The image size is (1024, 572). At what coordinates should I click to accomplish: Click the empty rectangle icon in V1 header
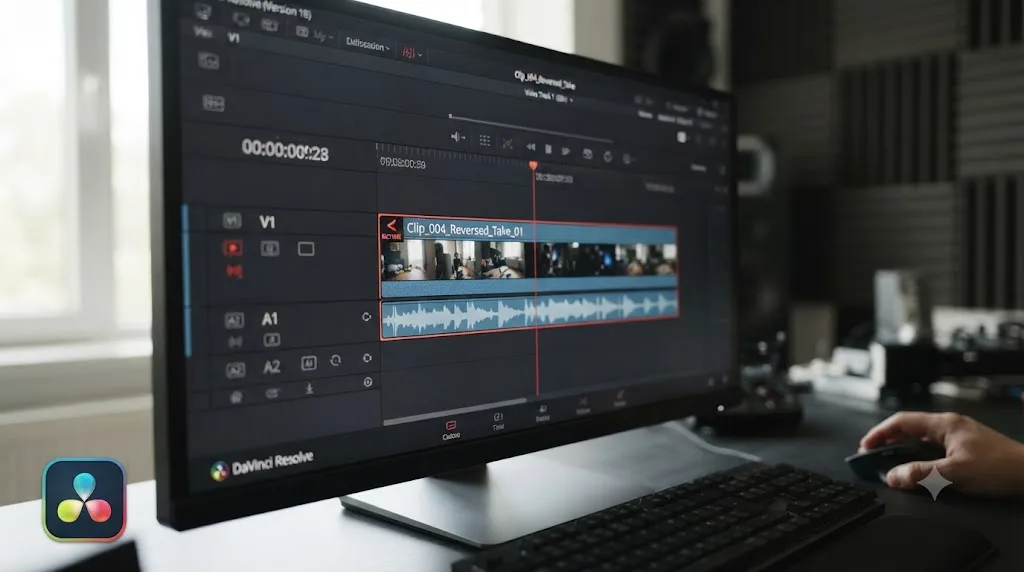[x=306, y=249]
